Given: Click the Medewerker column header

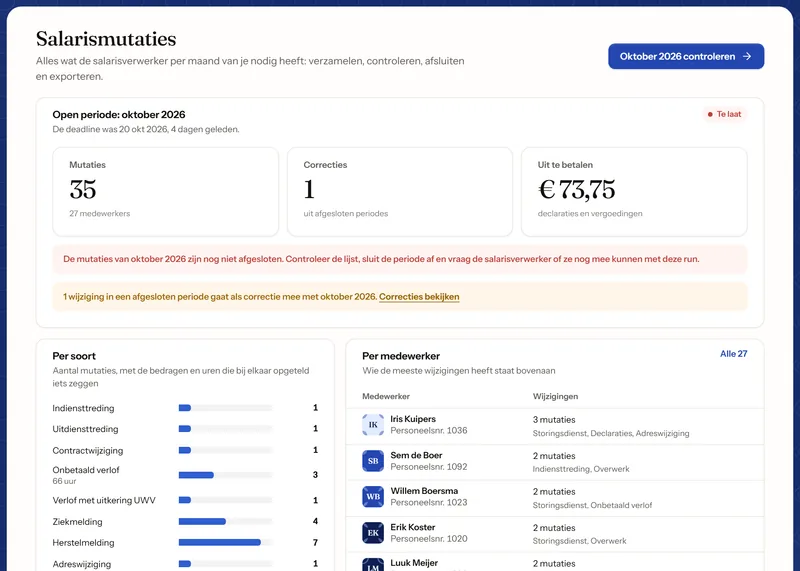Looking at the screenshot, I should point(386,396).
